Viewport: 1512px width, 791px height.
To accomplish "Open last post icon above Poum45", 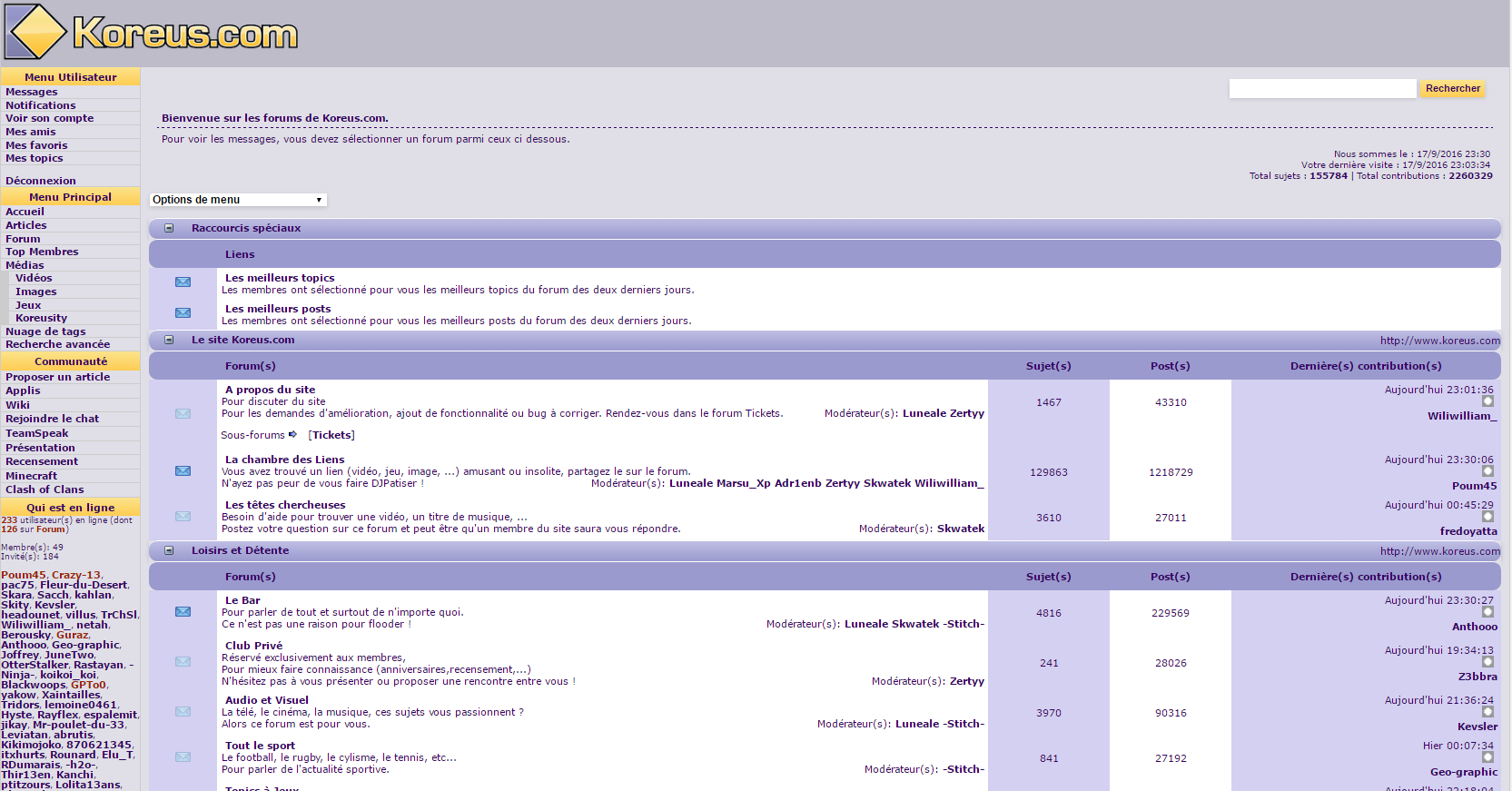I will pos(1487,471).
